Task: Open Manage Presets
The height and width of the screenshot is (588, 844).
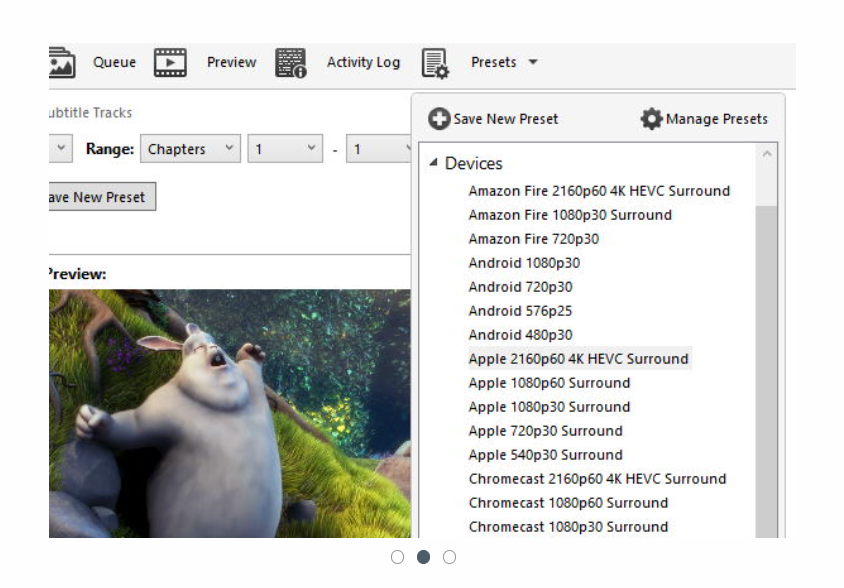Action: coord(716,119)
